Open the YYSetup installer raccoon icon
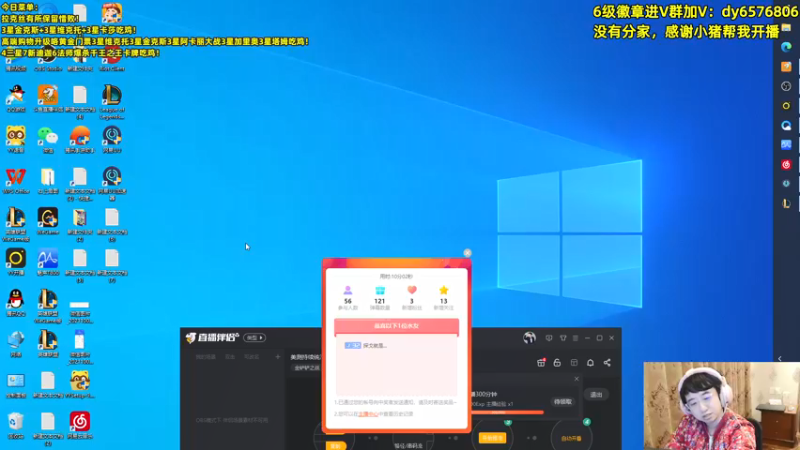 coord(80,385)
